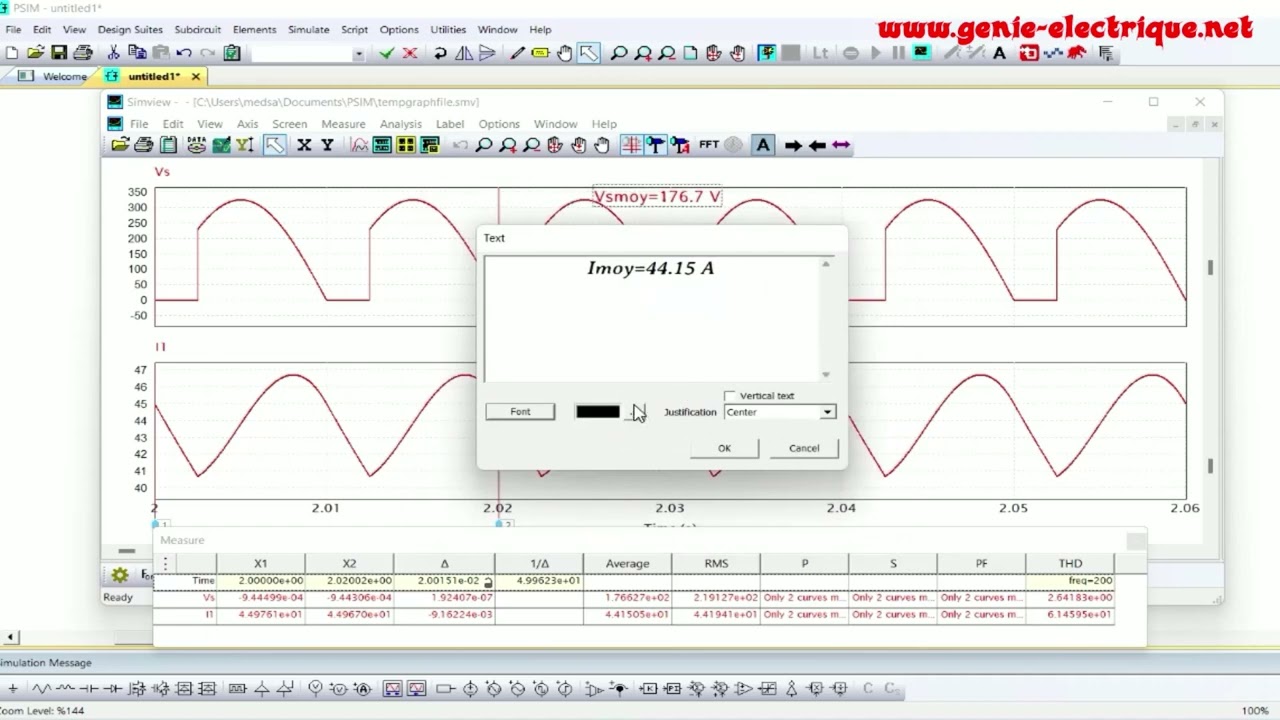Click the Pan hand icon in Simview toolbar

602,145
